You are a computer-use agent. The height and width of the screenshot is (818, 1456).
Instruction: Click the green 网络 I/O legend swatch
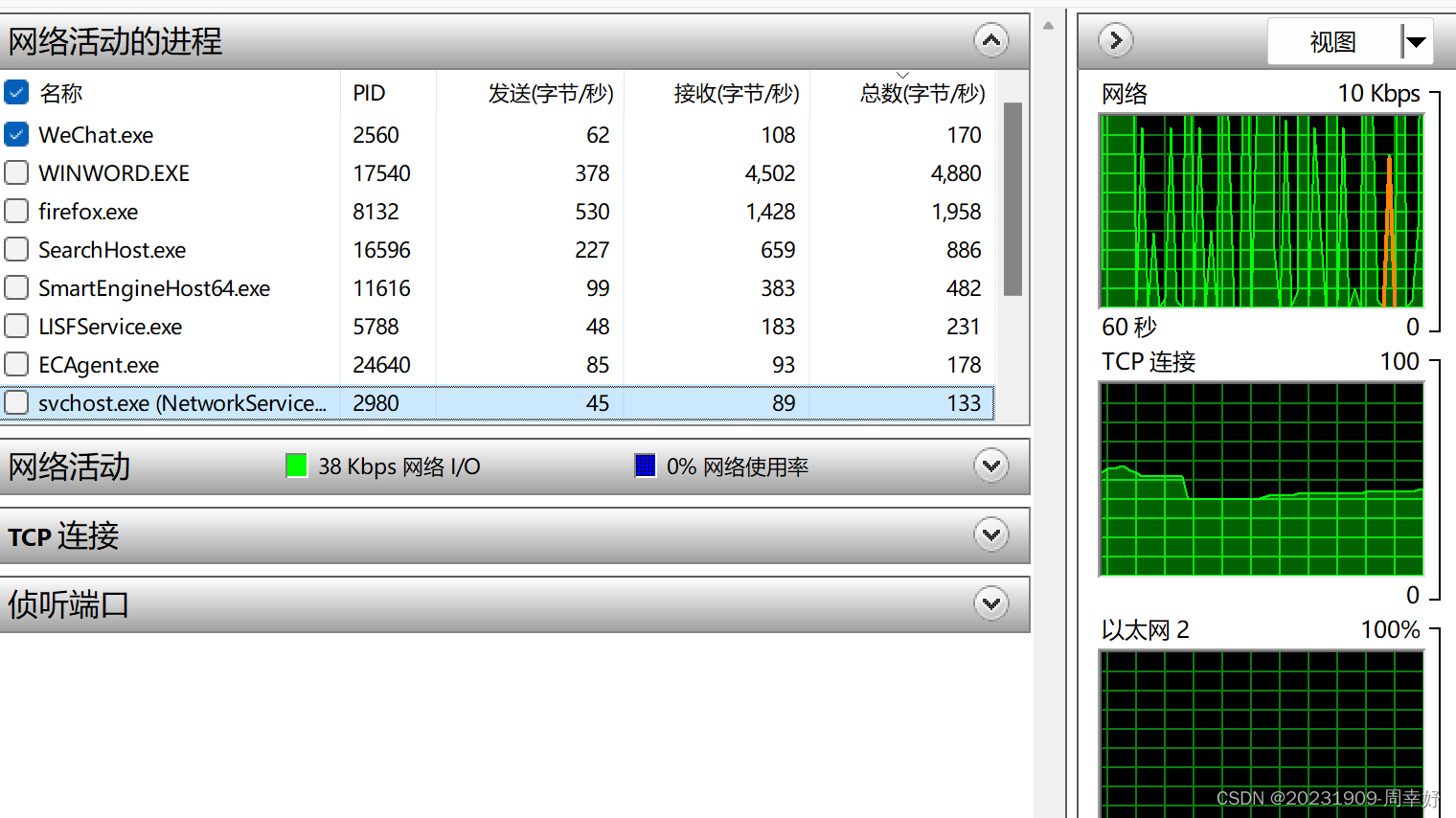click(x=296, y=466)
